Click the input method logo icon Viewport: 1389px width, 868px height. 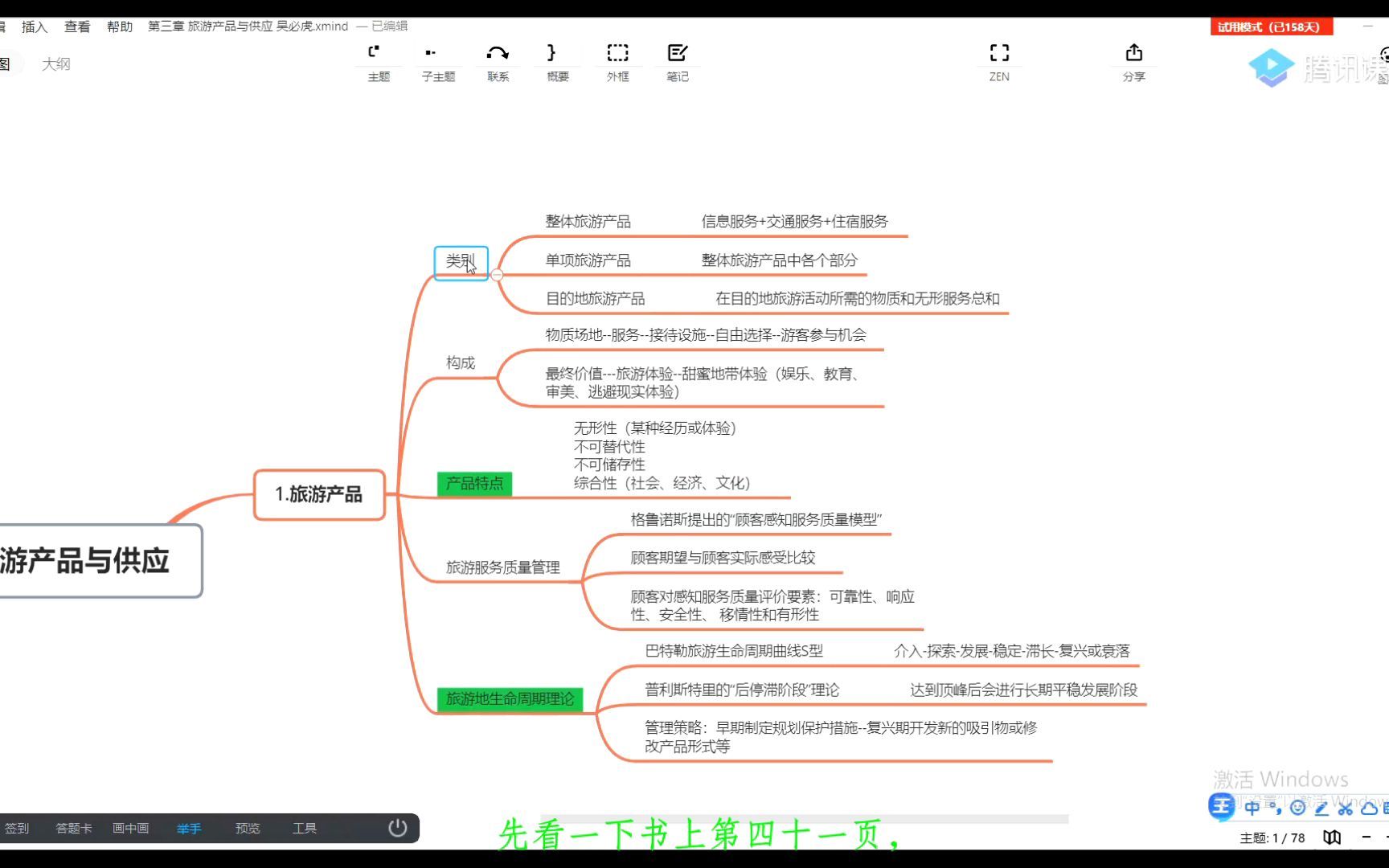click(x=1221, y=807)
